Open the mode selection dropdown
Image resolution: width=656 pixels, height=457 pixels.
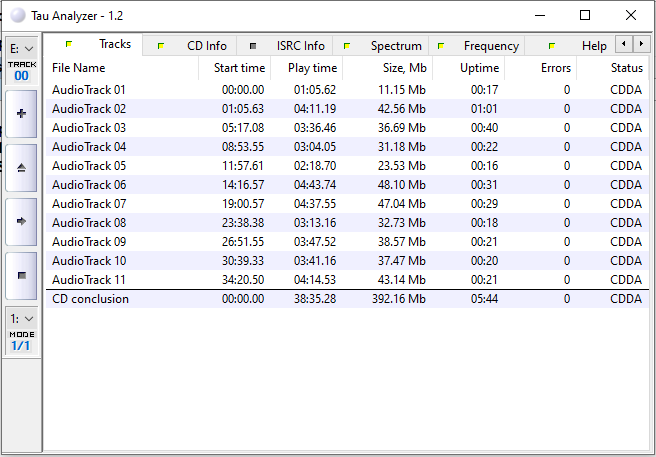click(x=21, y=319)
